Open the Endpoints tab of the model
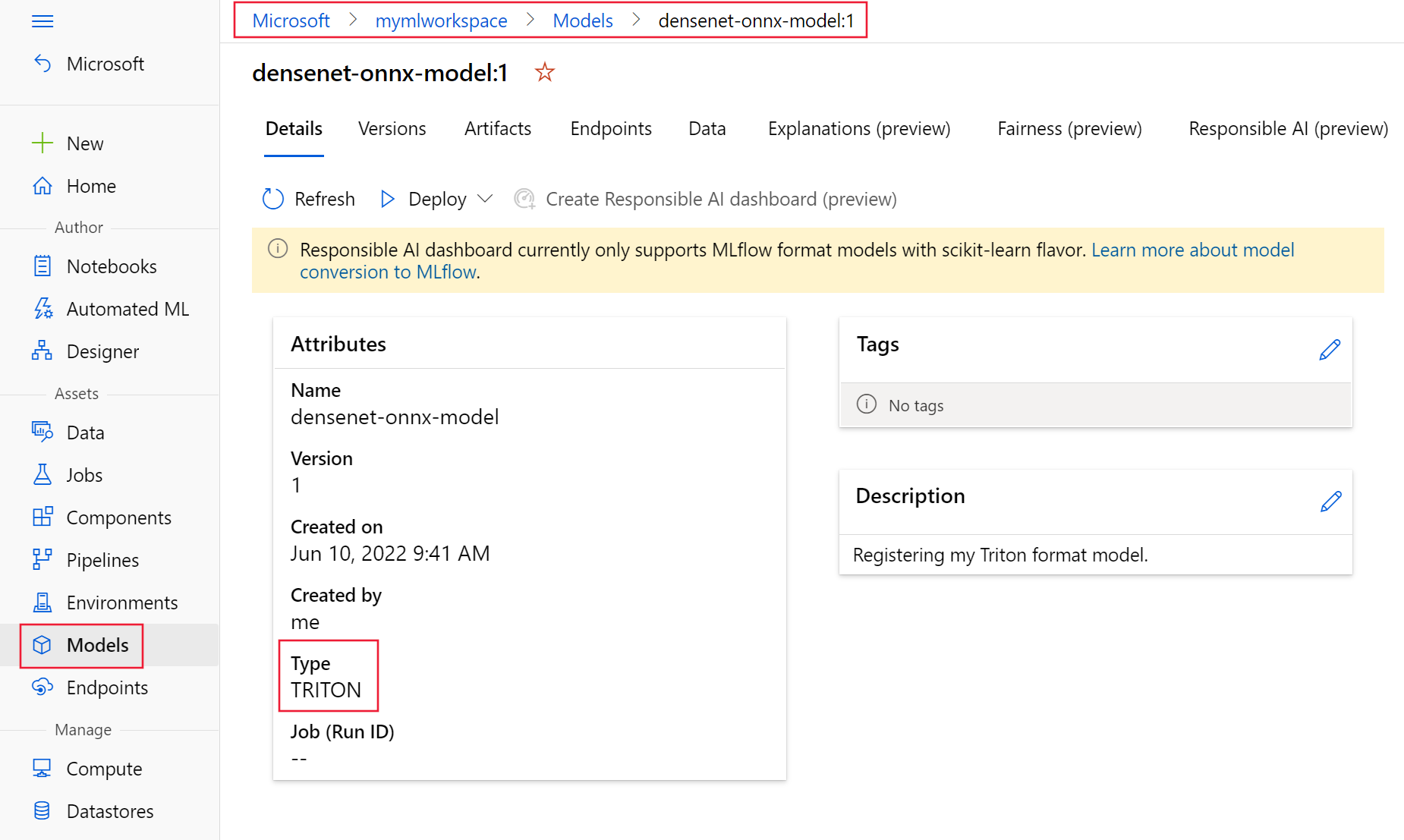The image size is (1404, 840). click(611, 129)
